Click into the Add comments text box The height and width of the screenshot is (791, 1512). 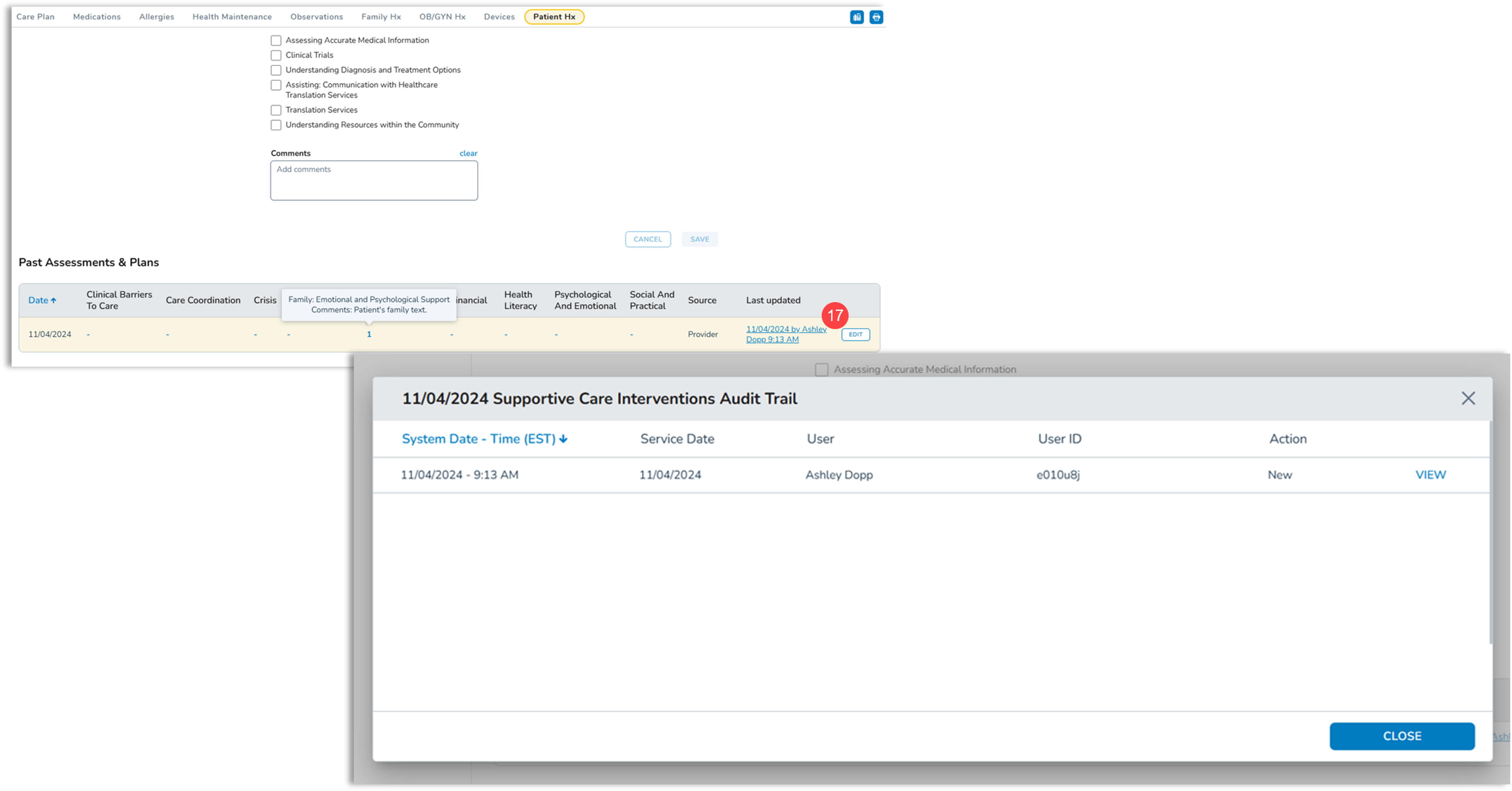[374, 181]
